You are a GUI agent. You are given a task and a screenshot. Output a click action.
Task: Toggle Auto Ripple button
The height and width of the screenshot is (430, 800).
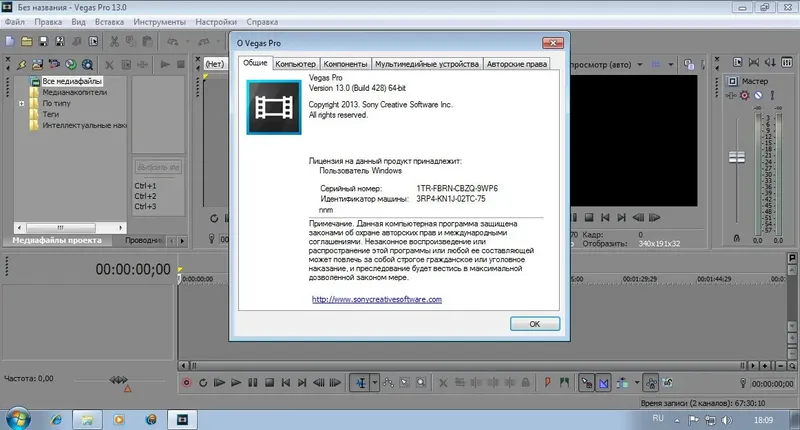tap(622, 383)
